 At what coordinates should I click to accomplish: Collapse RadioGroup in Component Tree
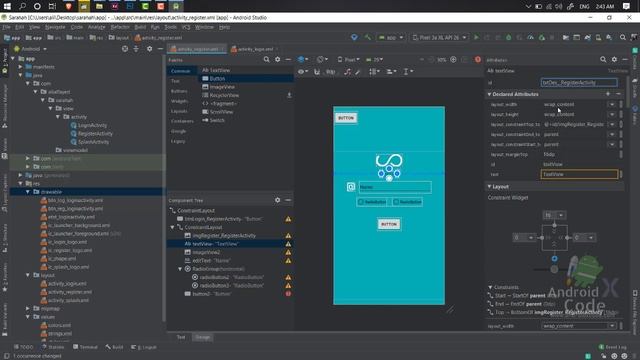[180, 269]
